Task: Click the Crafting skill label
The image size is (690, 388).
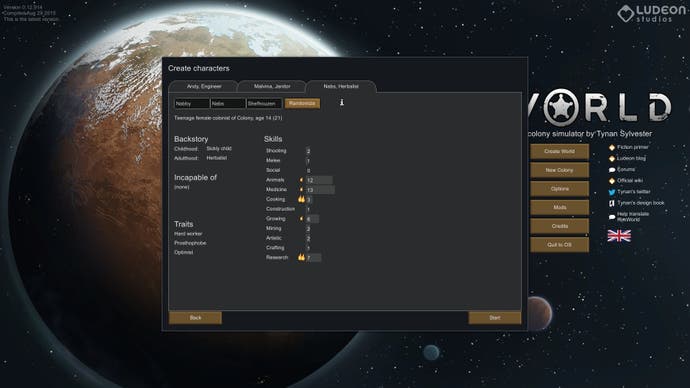Action: pos(275,248)
